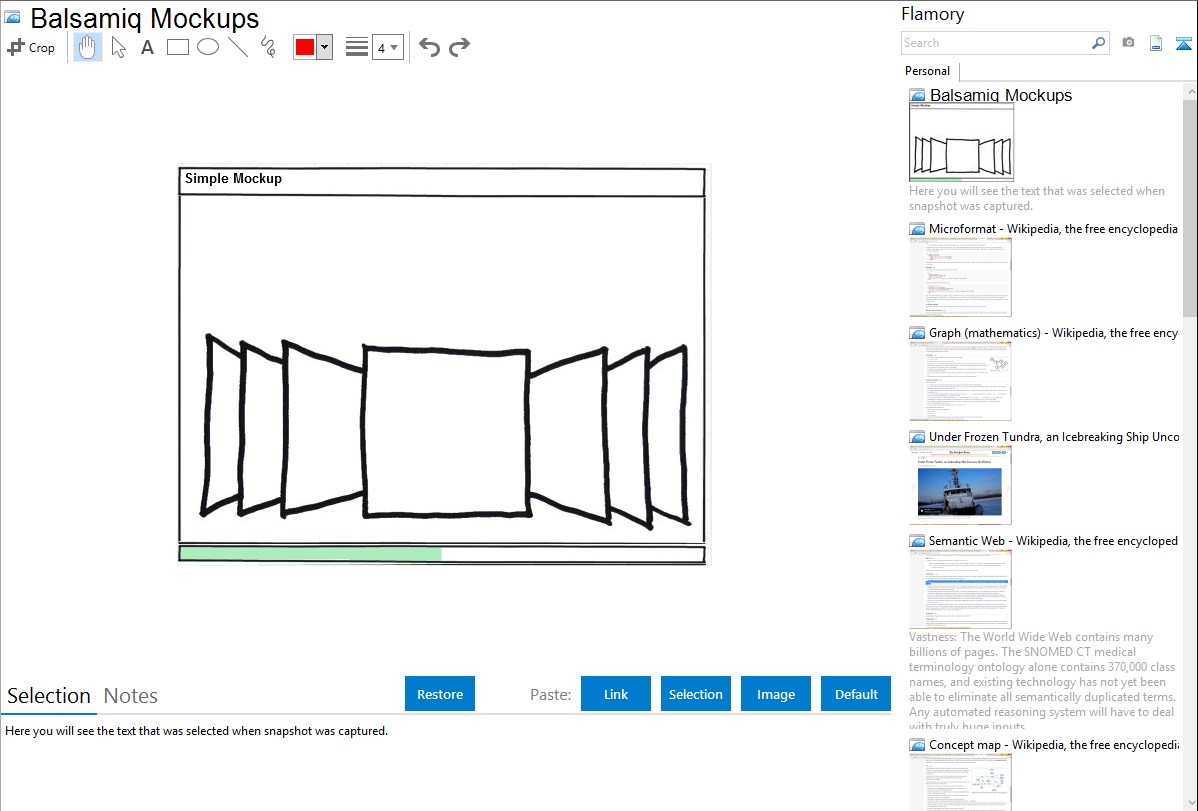Click Balsamiq Mockups title in sidebar list
This screenshot has height=811, width=1198.
pos(1001,96)
